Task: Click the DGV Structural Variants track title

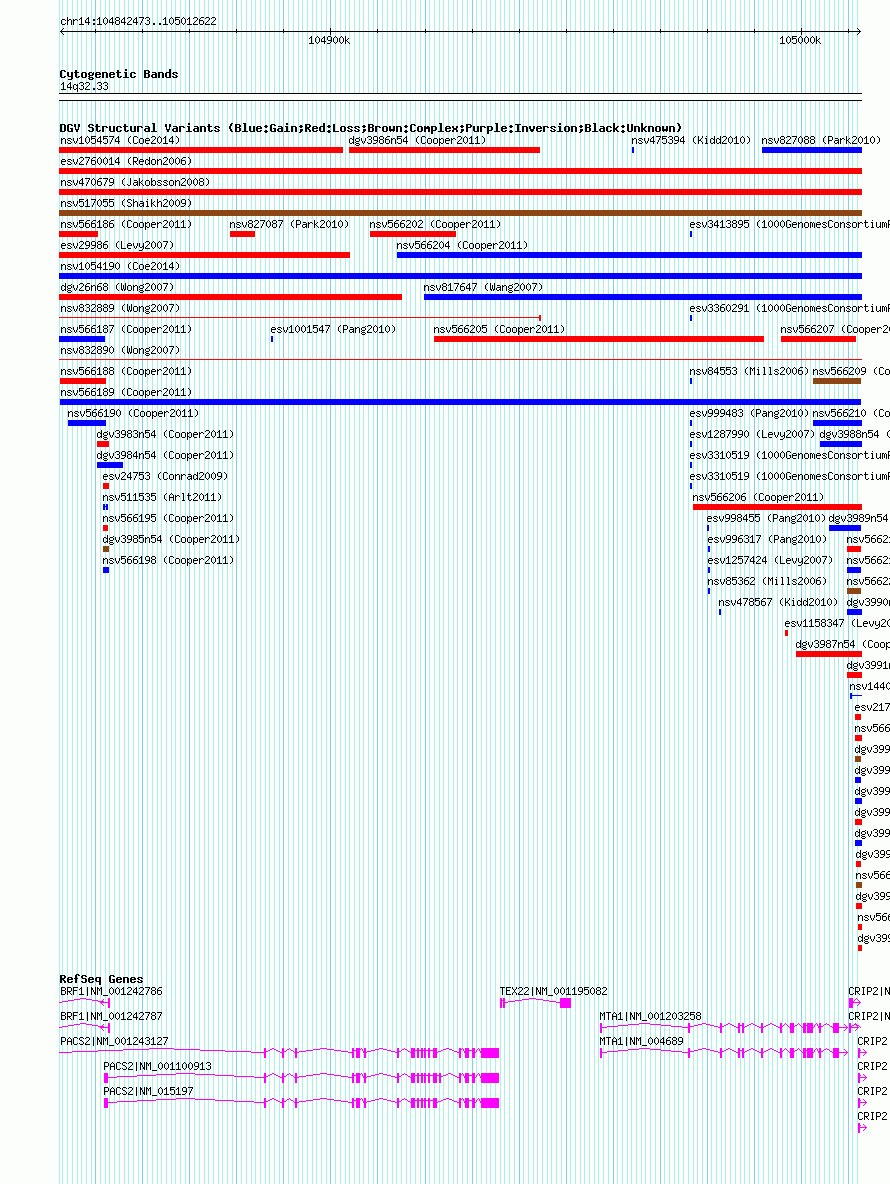Action: [x=371, y=128]
